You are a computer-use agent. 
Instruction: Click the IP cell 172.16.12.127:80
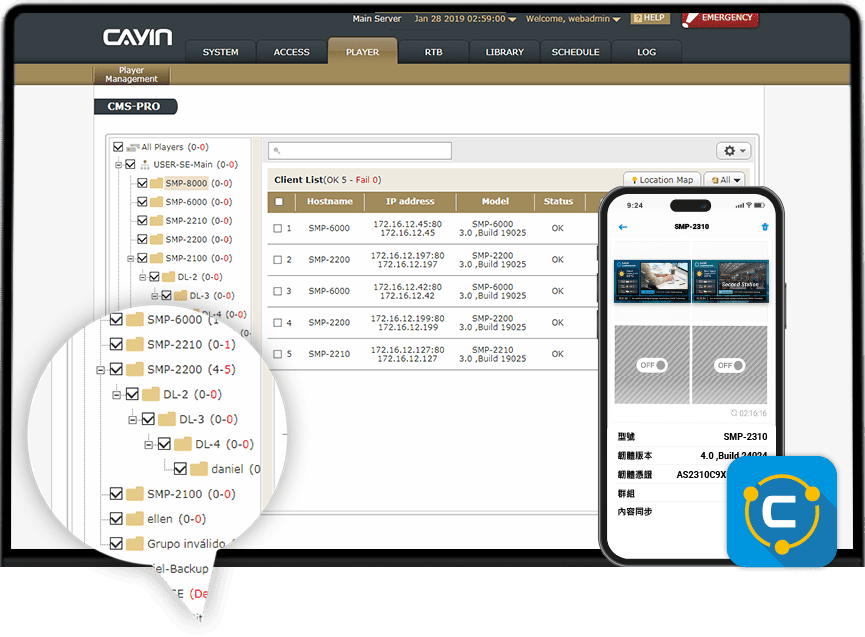point(408,350)
